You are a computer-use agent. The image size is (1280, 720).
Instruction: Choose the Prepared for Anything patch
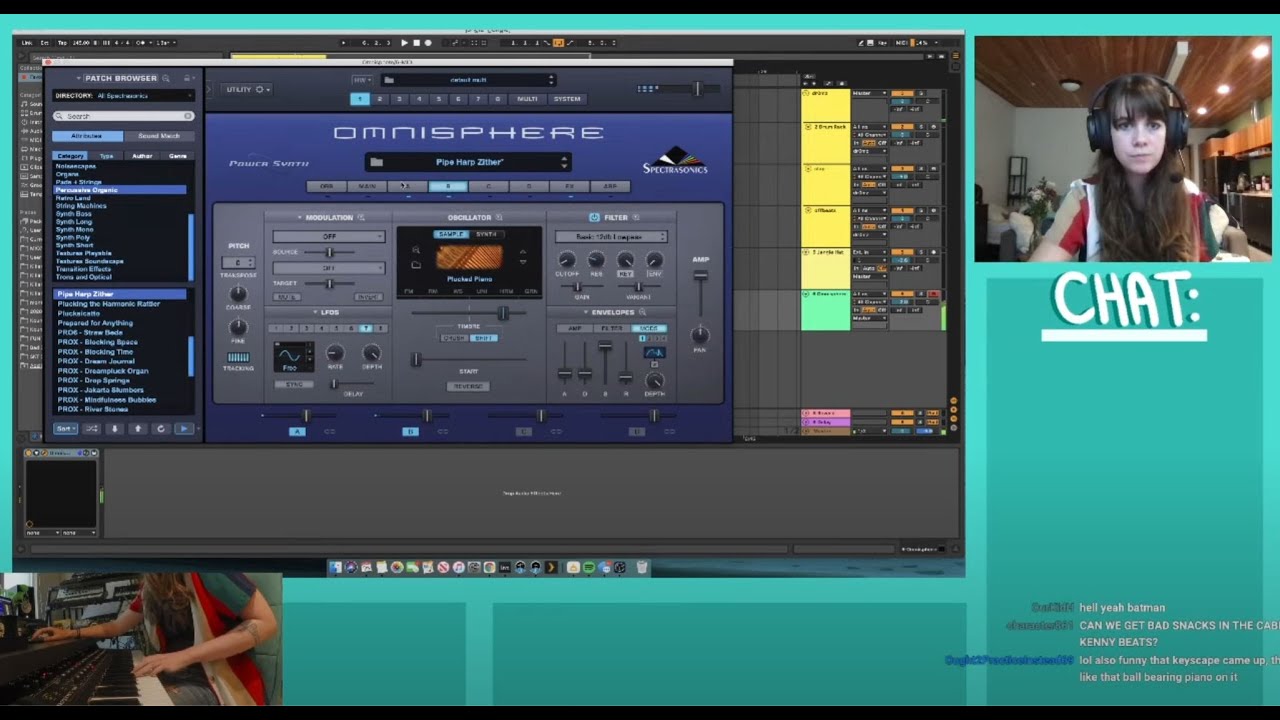click(95, 323)
